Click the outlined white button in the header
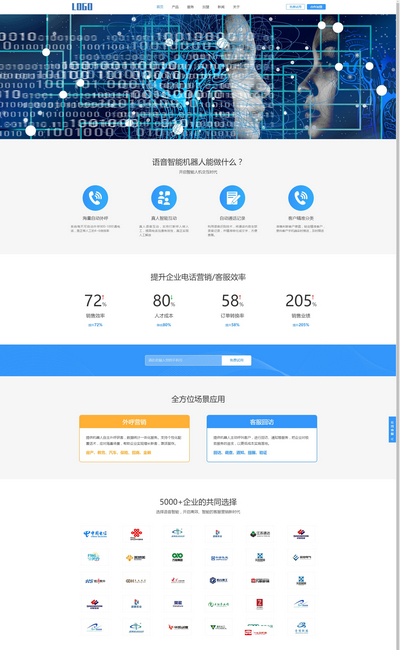The width and height of the screenshot is (400, 650). [296, 7]
